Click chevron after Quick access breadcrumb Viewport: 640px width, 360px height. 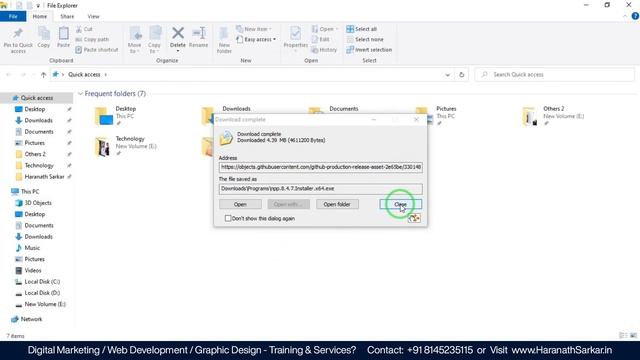106,75
